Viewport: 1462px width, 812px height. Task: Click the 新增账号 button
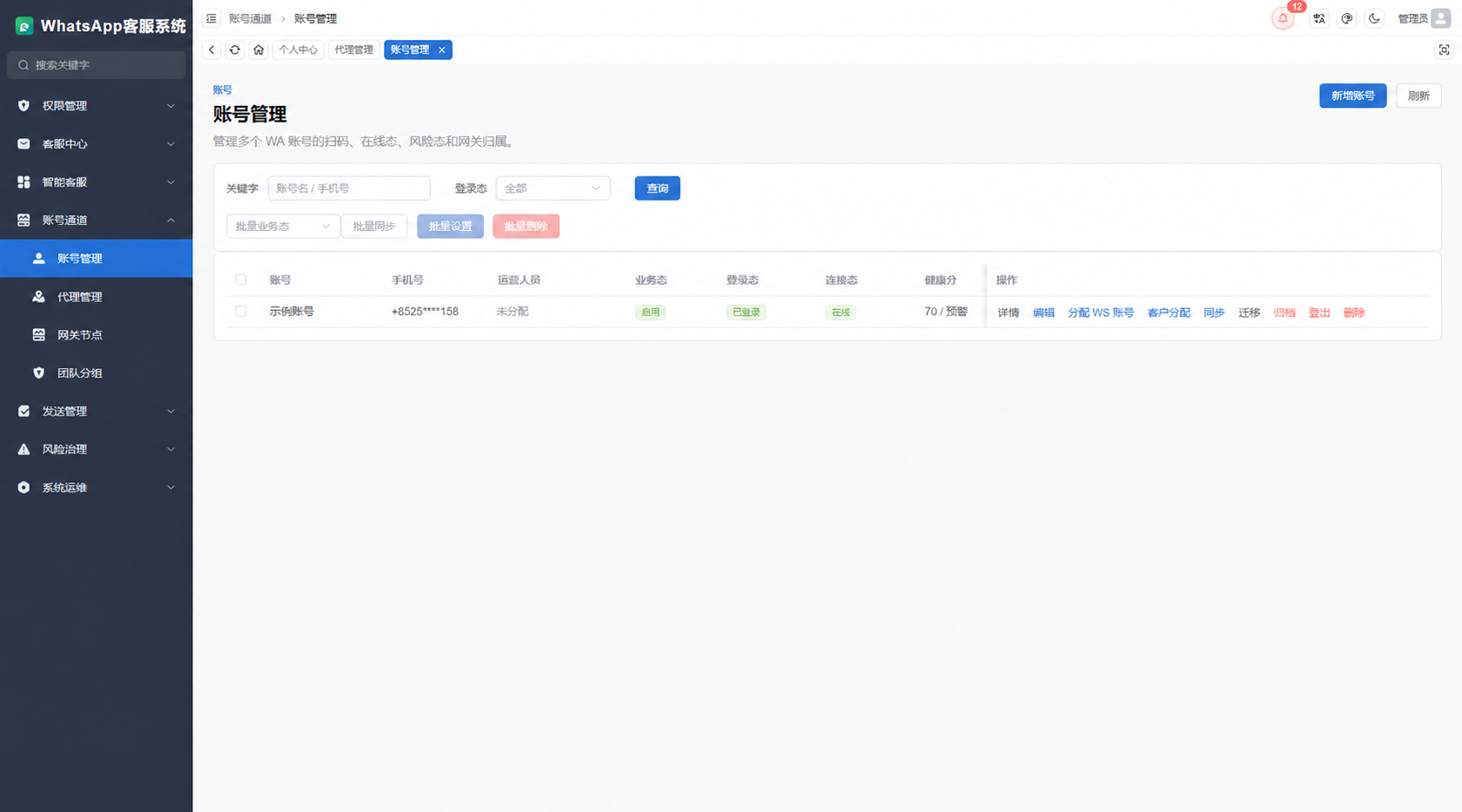(x=1353, y=96)
